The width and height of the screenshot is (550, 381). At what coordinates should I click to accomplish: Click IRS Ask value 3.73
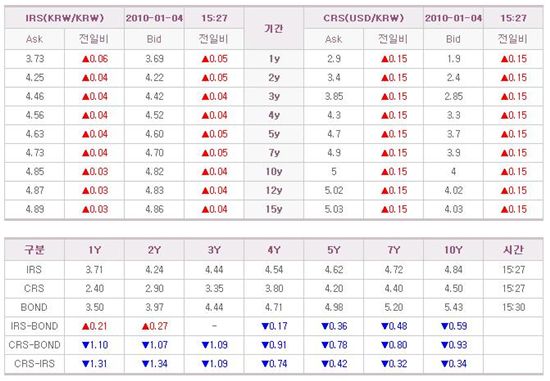tap(35, 59)
